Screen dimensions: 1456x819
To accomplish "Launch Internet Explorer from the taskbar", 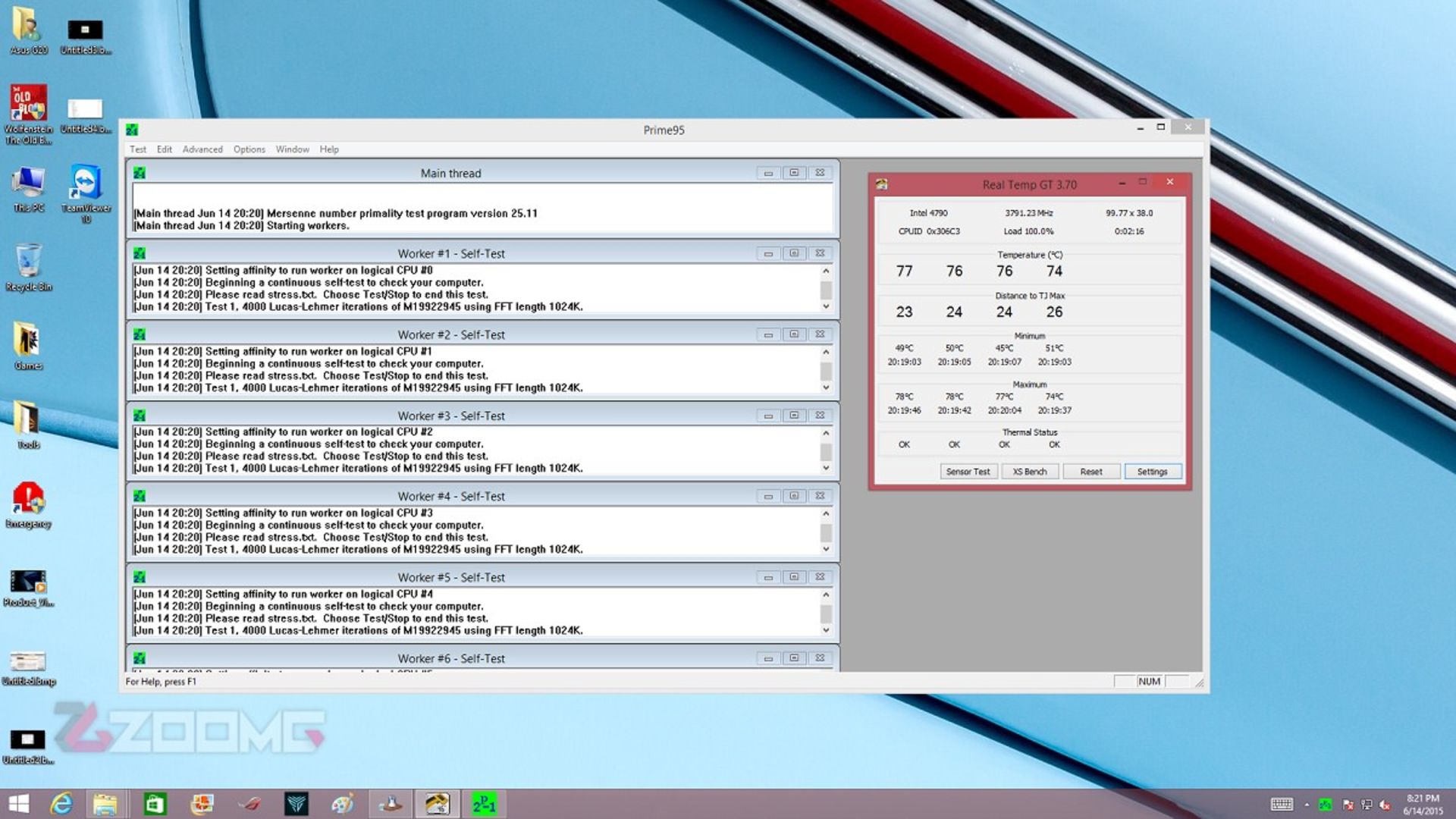I will pyautogui.click(x=61, y=804).
